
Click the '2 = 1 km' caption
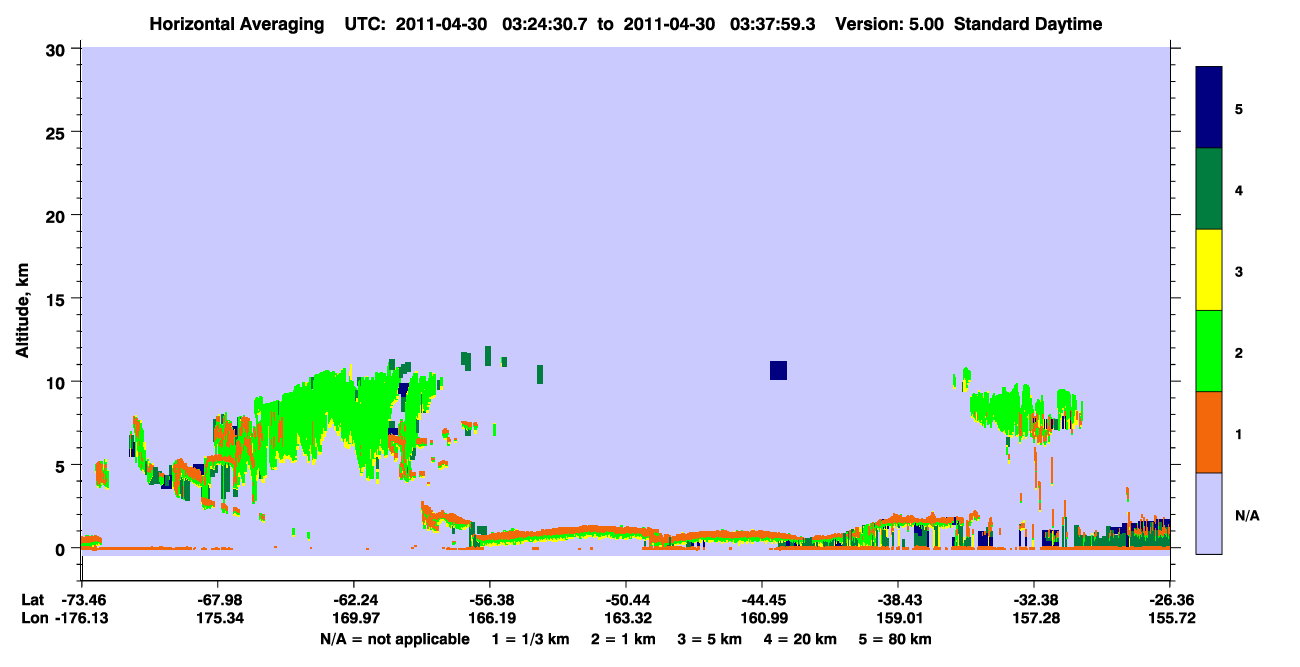pyautogui.click(x=624, y=639)
